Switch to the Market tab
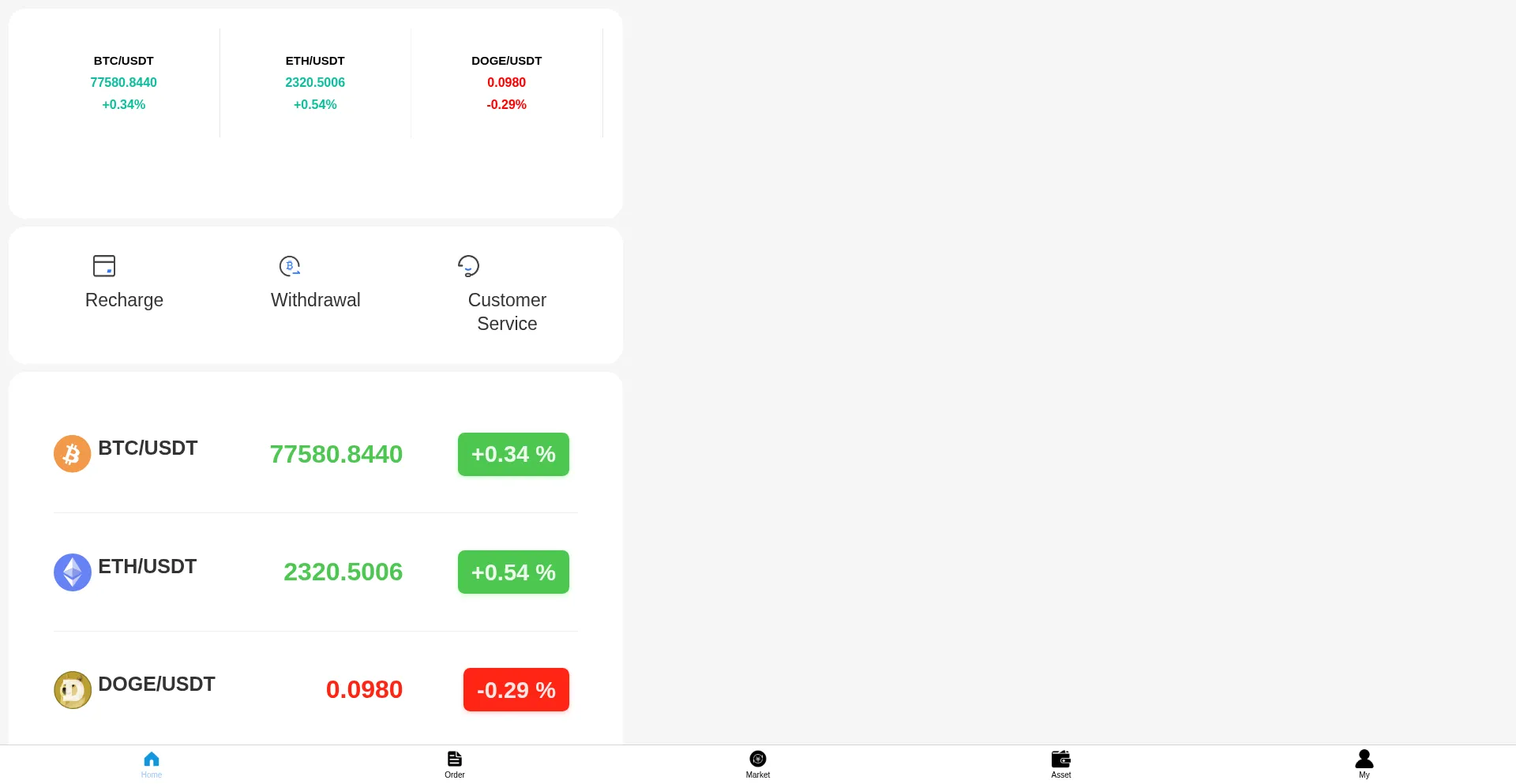This screenshot has height=784, width=1516. click(x=758, y=764)
